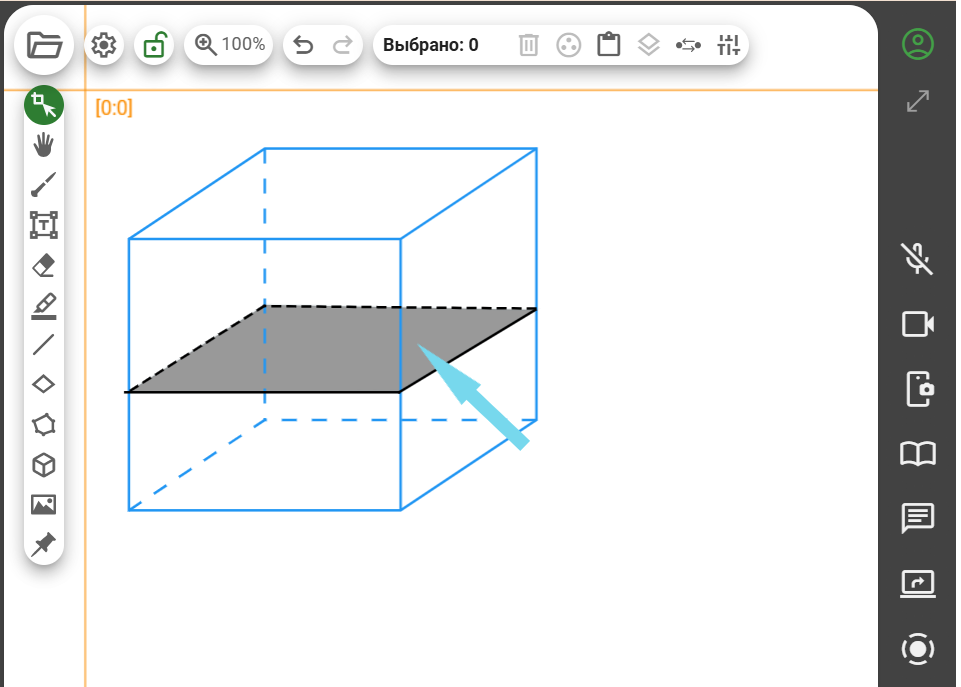Choose the brush drawing tool
Image resolution: width=961 pixels, height=687 pixels.
coord(44,185)
